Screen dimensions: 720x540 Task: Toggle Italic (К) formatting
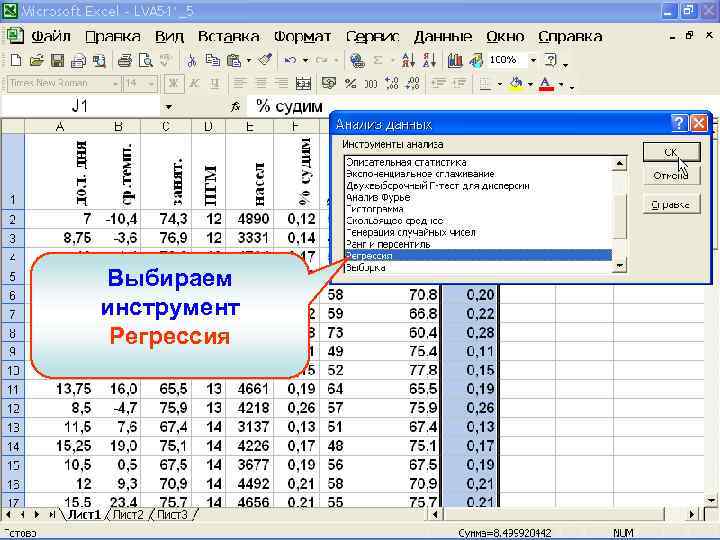coord(194,84)
